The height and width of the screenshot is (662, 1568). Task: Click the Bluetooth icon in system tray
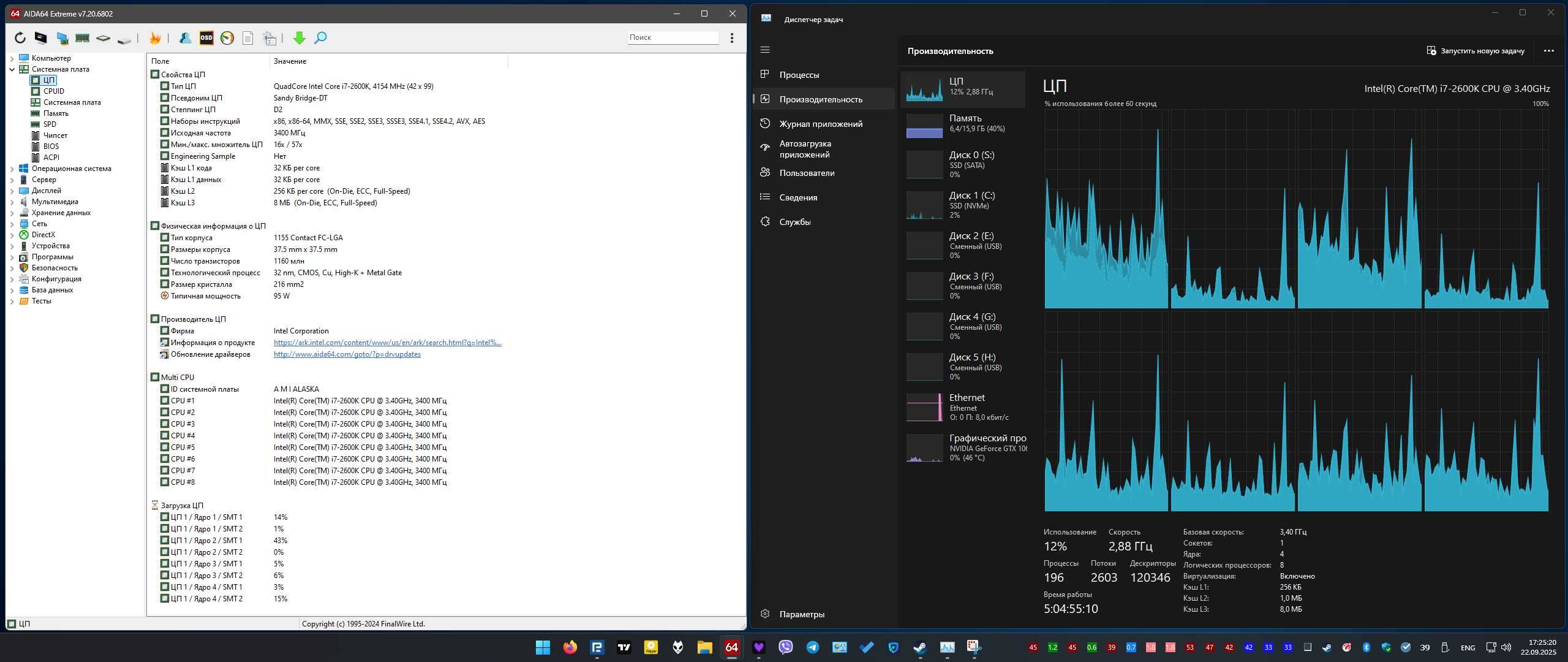tap(1366, 647)
